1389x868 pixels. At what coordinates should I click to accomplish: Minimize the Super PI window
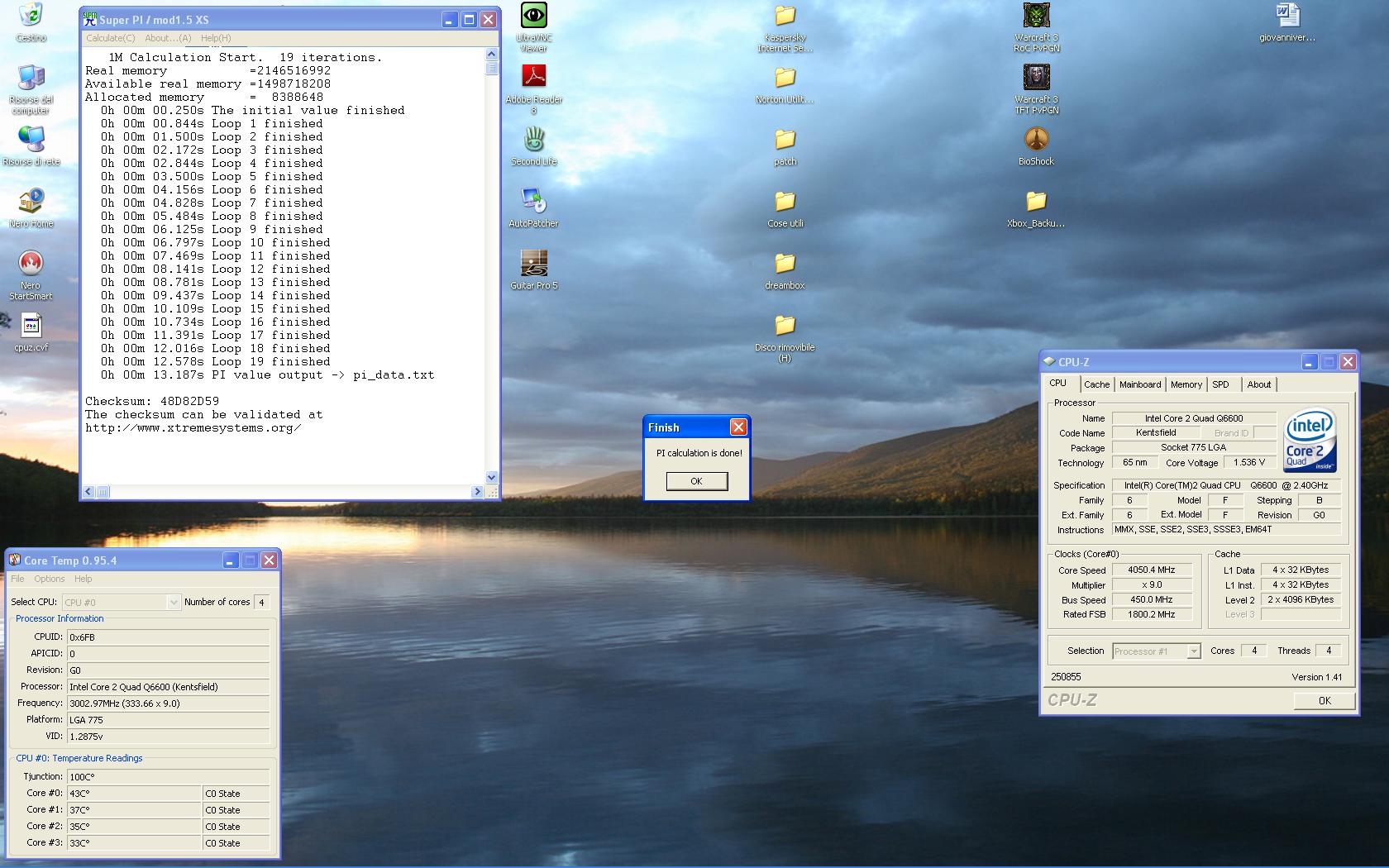pyautogui.click(x=450, y=20)
